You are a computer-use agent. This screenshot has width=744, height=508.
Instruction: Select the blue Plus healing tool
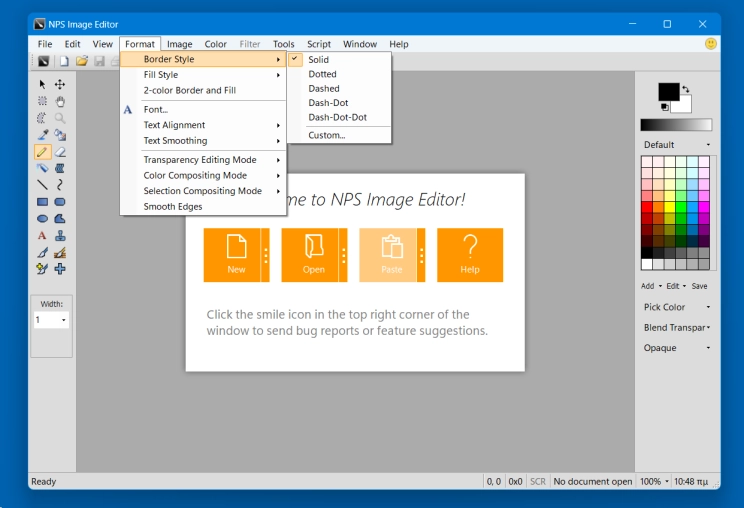(60, 269)
